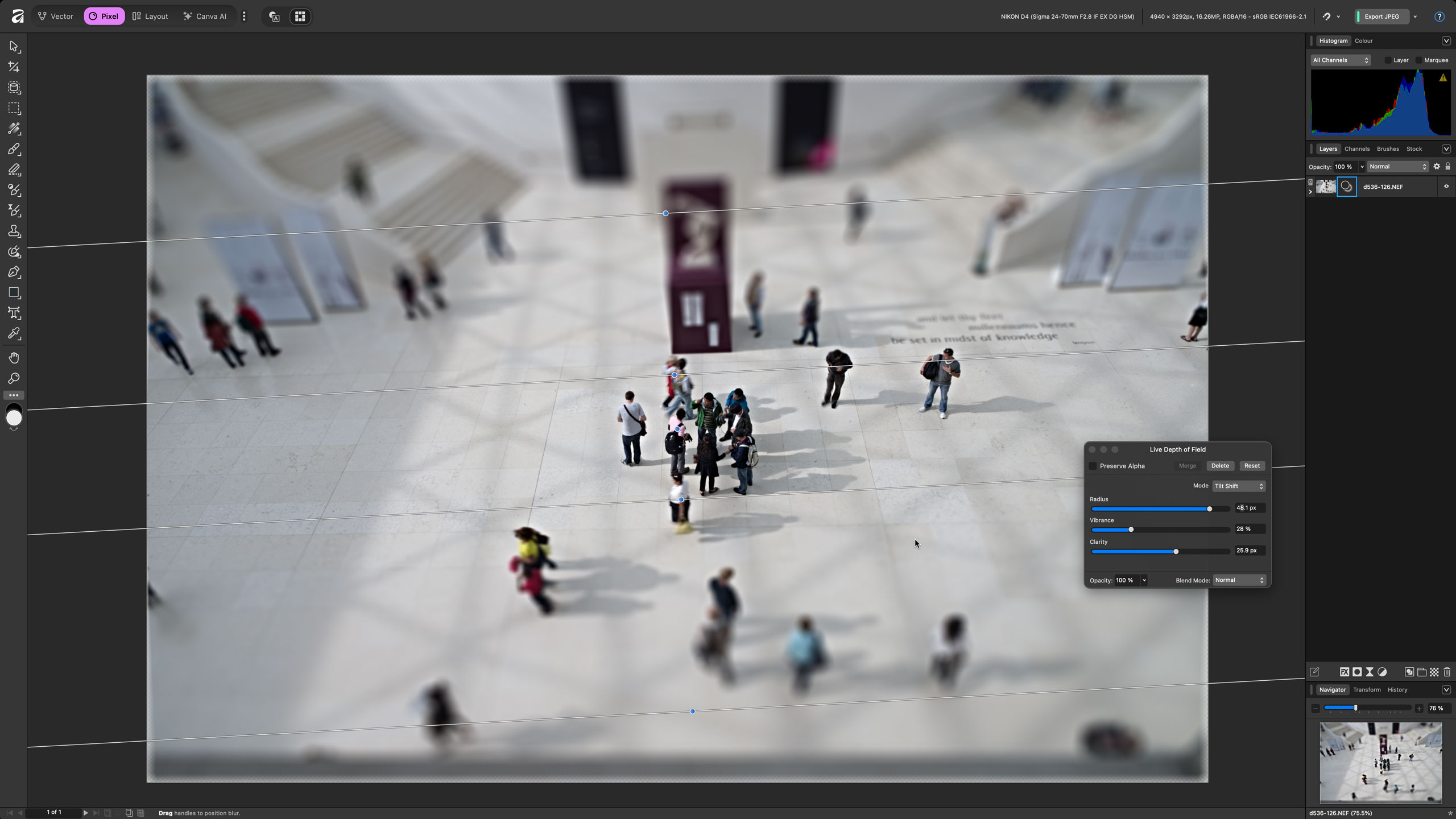Image resolution: width=1456 pixels, height=819 pixels.
Task: Select the Hand view tool
Action: coord(14,358)
